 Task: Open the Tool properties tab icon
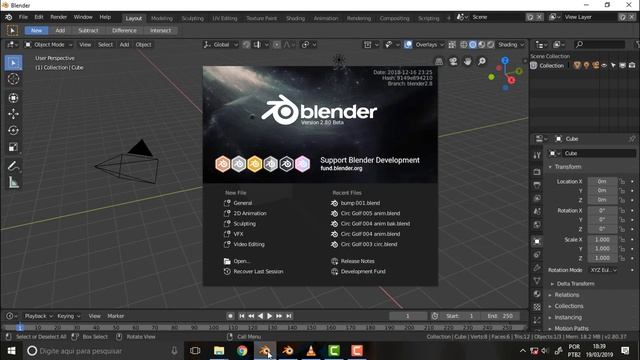(x=537, y=155)
